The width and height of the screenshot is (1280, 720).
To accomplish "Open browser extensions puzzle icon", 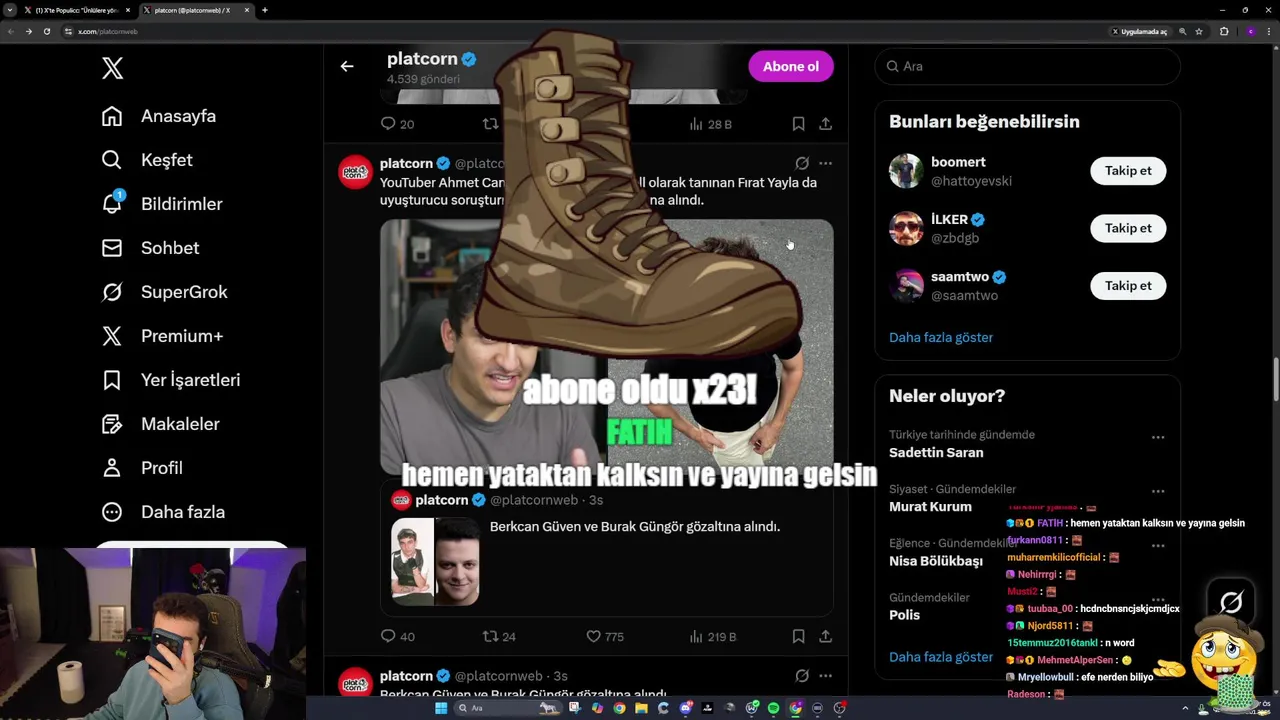I will pyautogui.click(x=1224, y=31).
